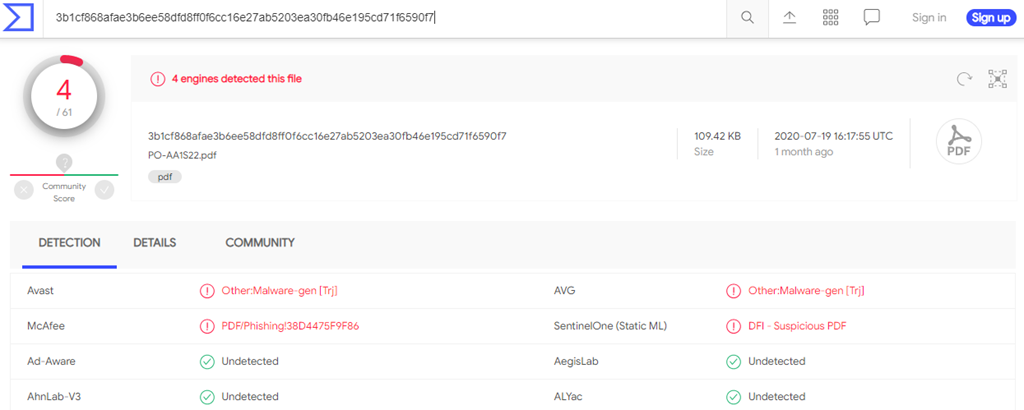The height and width of the screenshot is (410, 1024).
Task: Open the COMMUNITY tab
Action: pyautogui.click(x=260, y=243)
